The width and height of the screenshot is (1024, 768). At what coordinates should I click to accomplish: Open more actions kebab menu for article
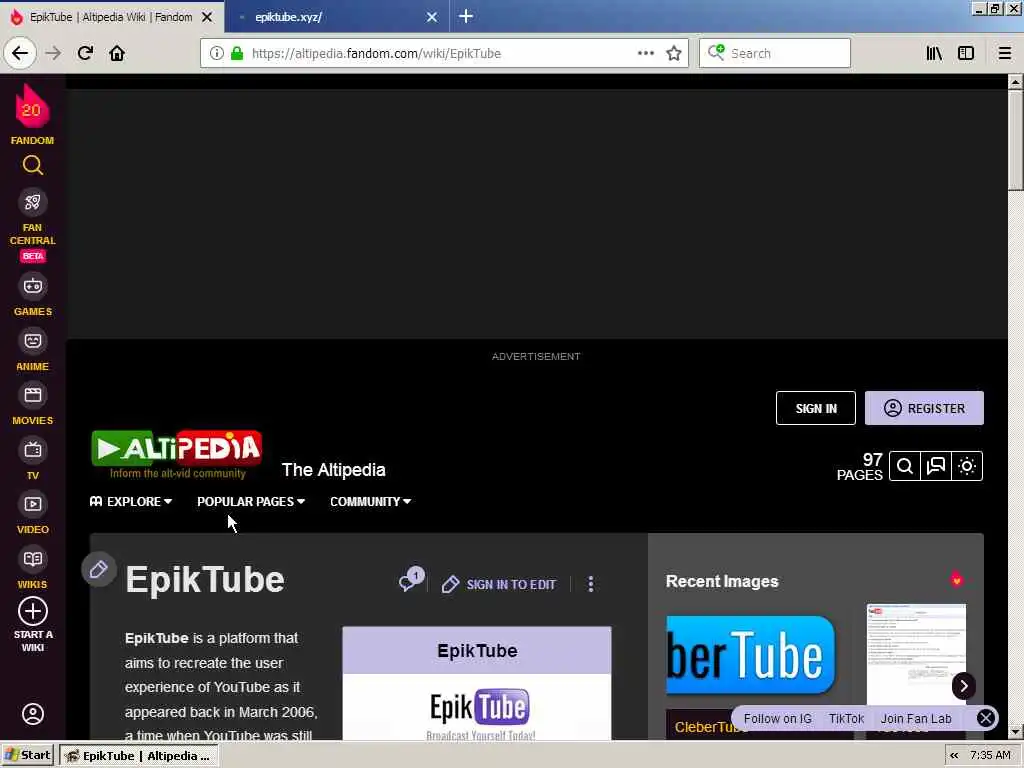click(x=591, y=584)
